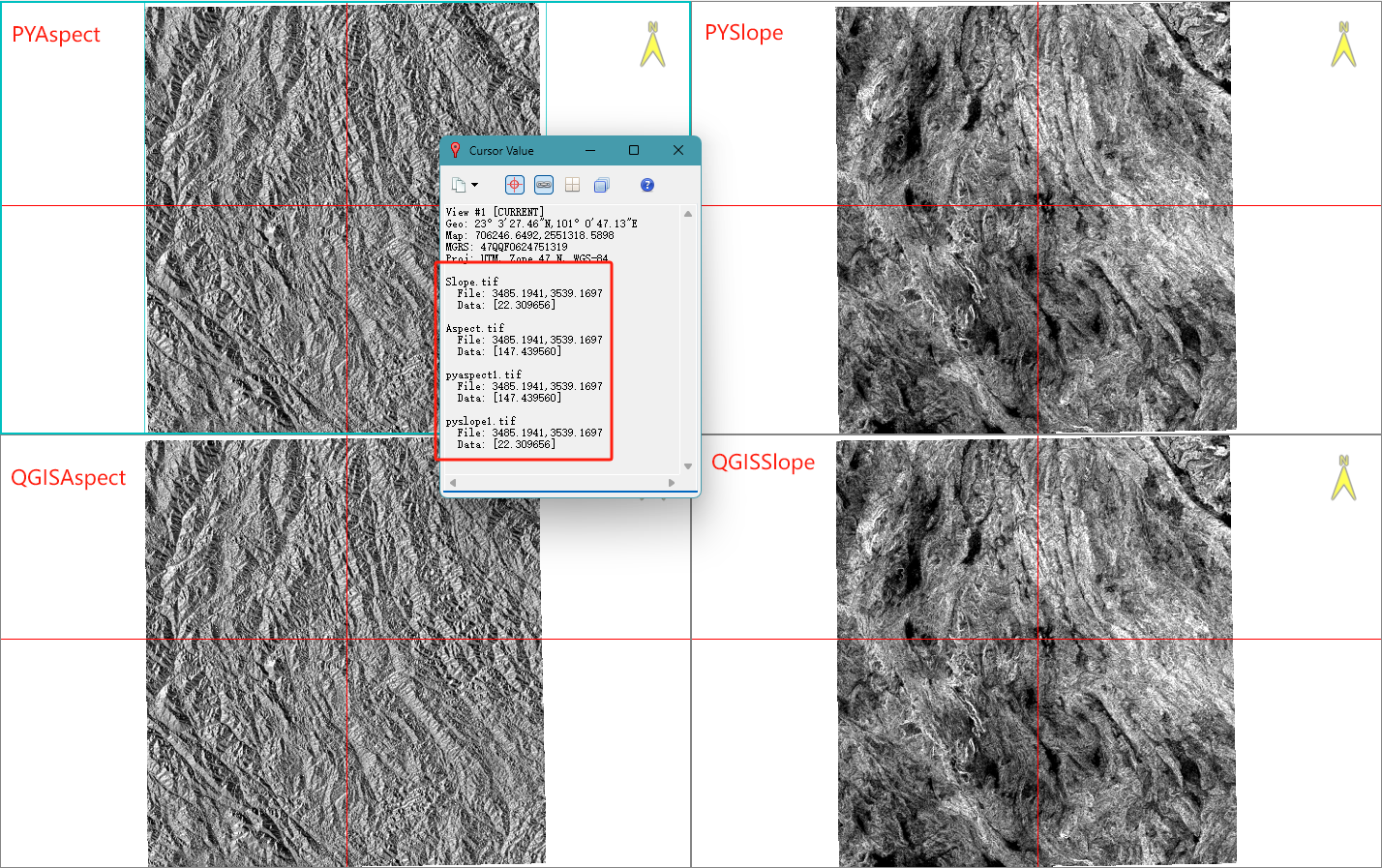Click the PYAspect view north arrow
The height and width of the screenshot is (868, 1382).
click(653, 45)
